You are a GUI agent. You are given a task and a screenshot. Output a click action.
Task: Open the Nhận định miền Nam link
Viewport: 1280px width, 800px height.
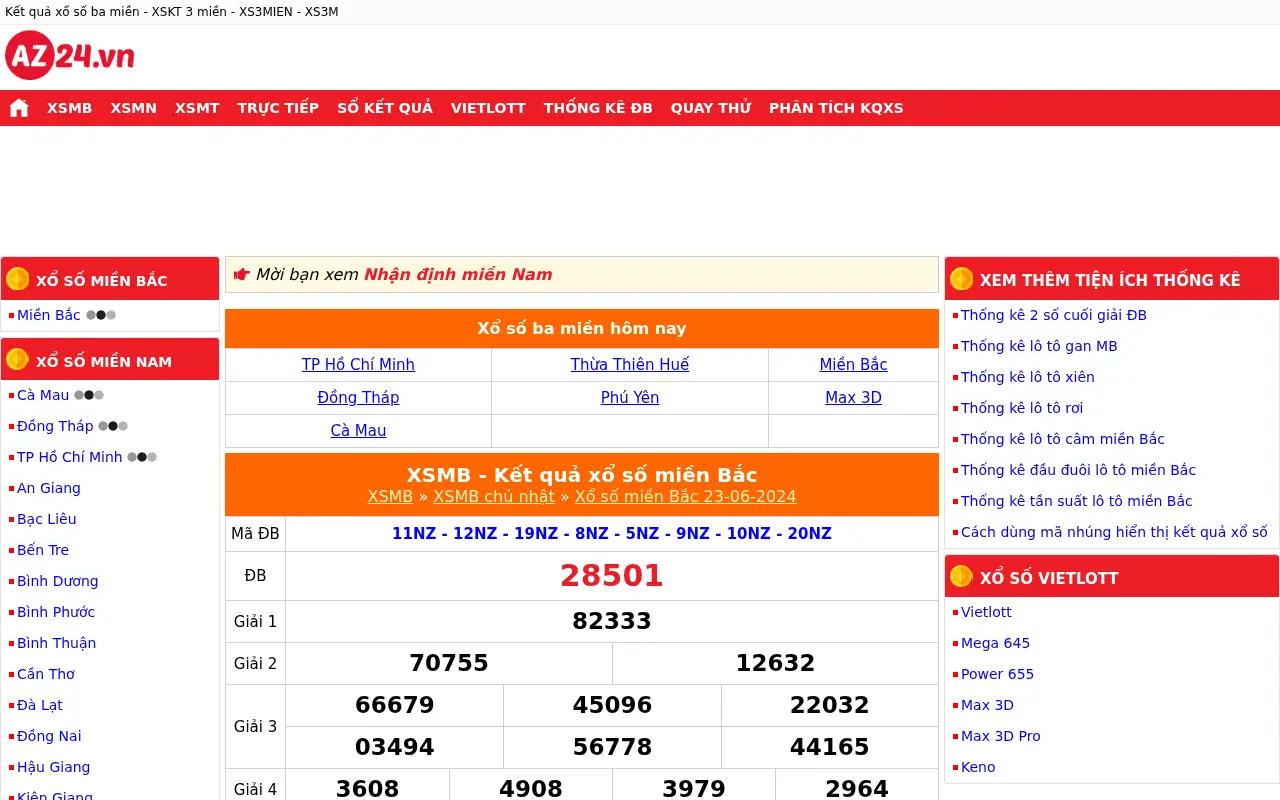click(458, 275)
